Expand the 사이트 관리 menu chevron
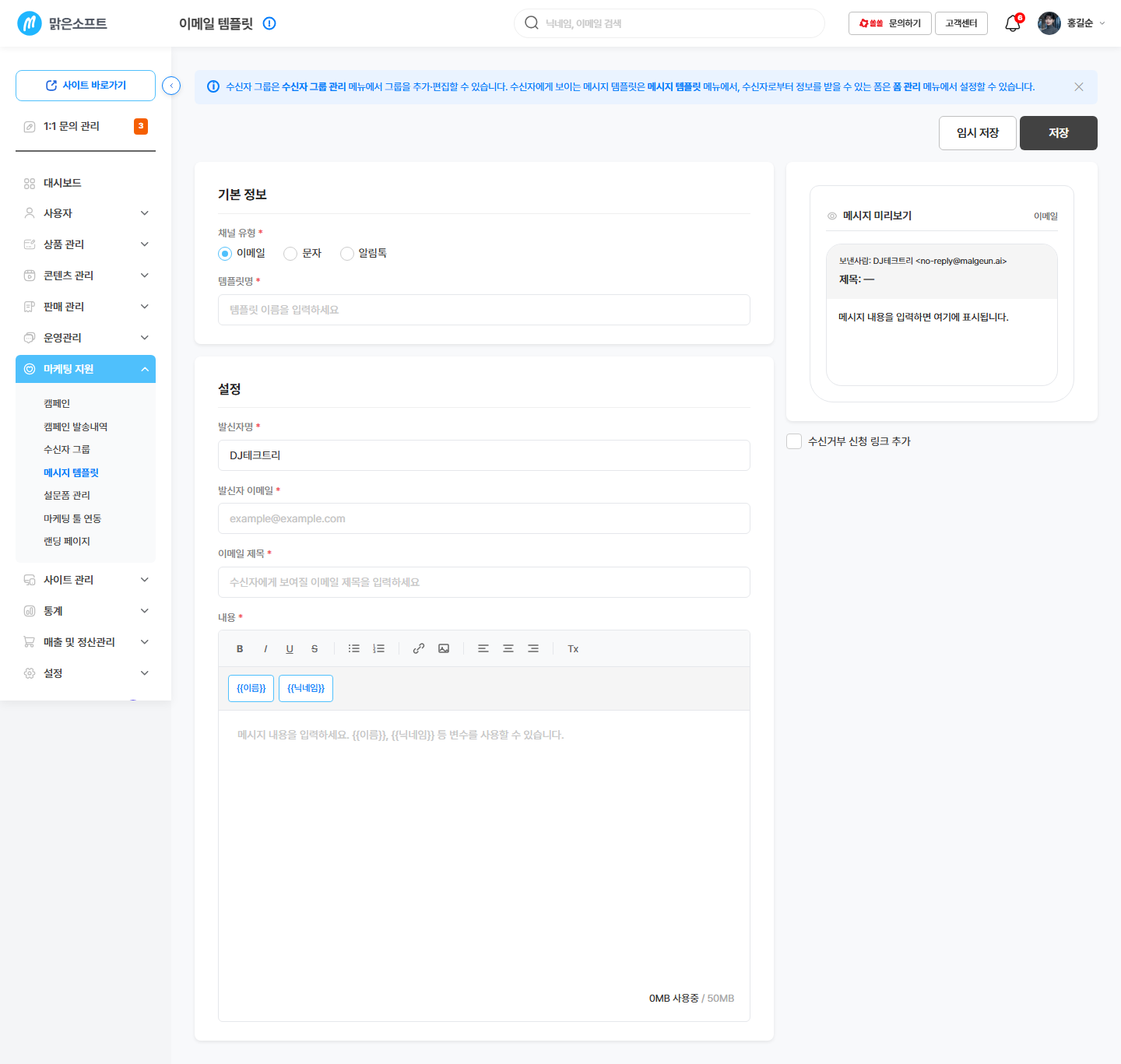The width and height of the screenshot is (1121, 1064). pos(145,580)
